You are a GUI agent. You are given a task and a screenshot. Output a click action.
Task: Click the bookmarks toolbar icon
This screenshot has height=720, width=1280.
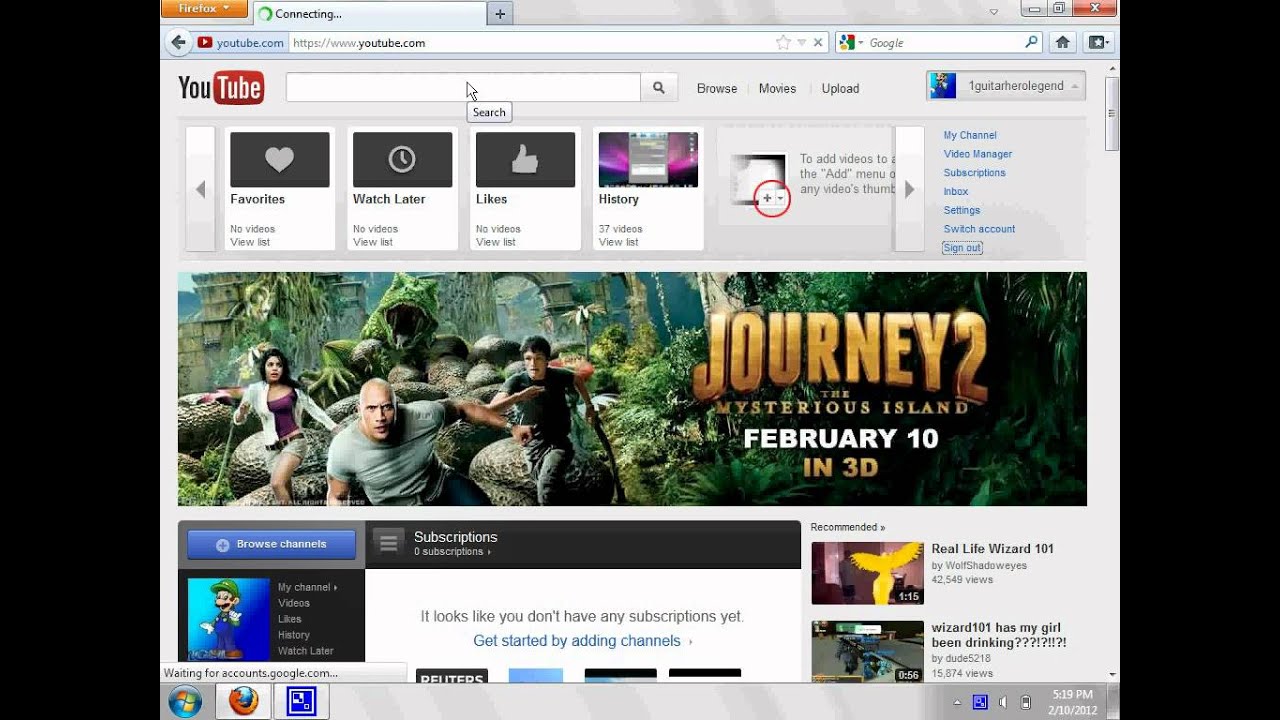pyautogui.click(x=1098, y=42)
